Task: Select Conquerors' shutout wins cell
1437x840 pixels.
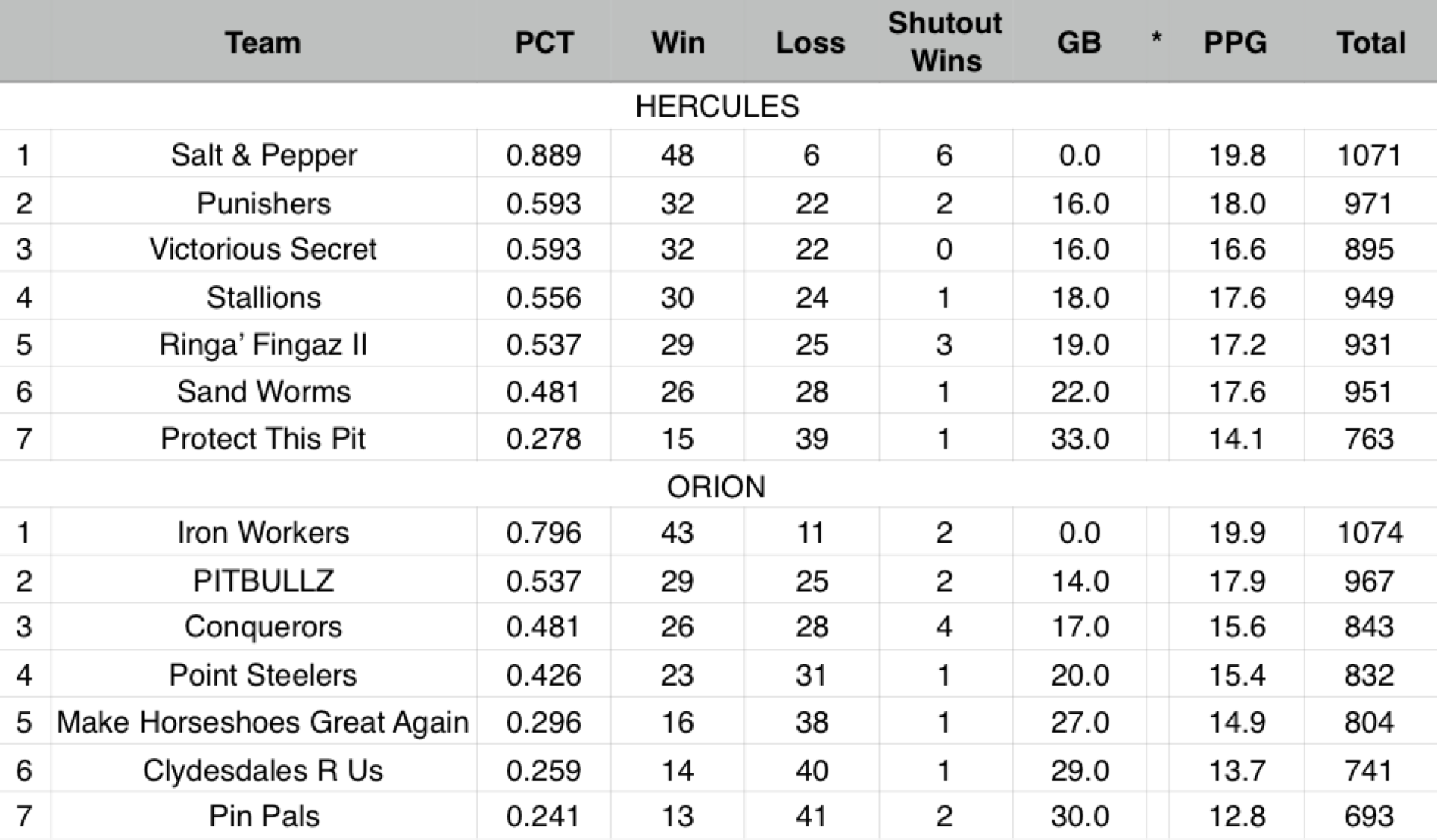Action: click(944, 627)
